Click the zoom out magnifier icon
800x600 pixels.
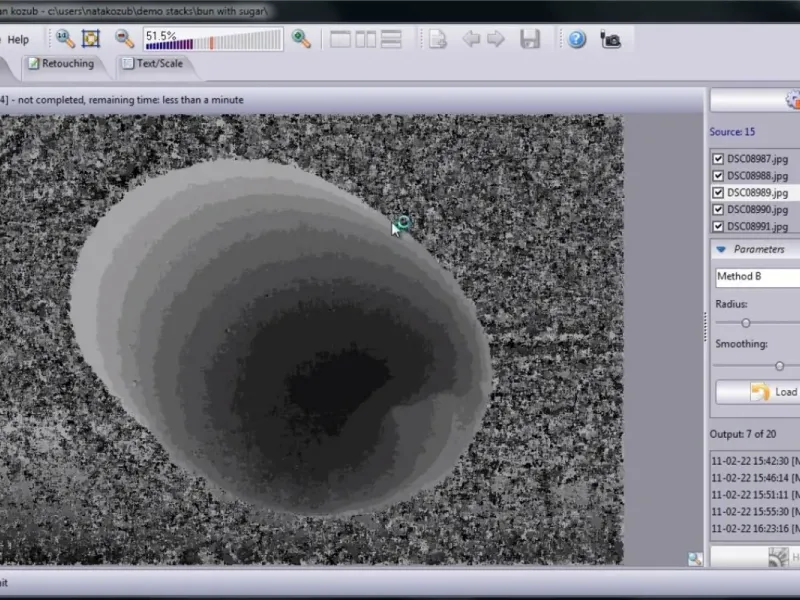click(124, 39)
